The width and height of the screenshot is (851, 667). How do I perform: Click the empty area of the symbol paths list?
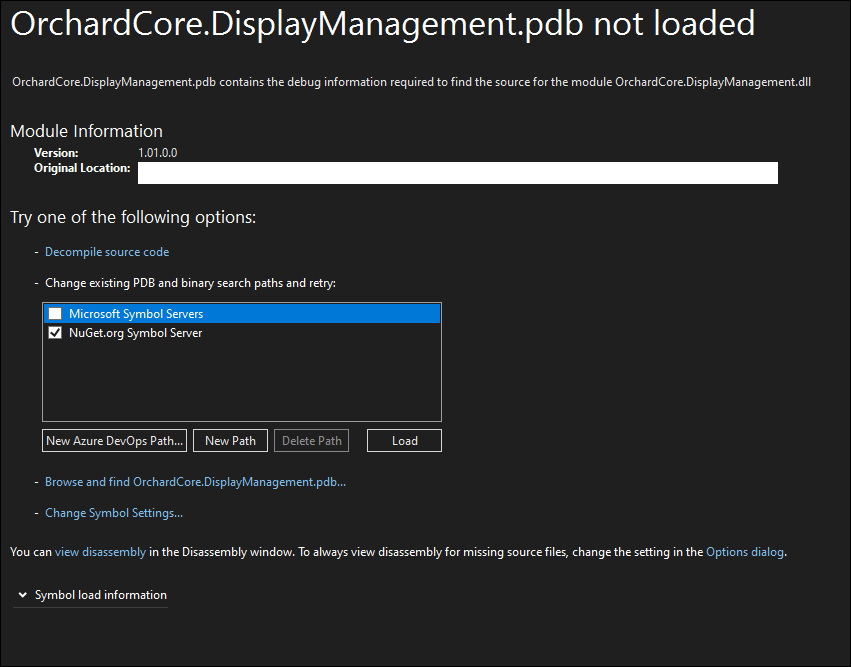coord(240,385)
